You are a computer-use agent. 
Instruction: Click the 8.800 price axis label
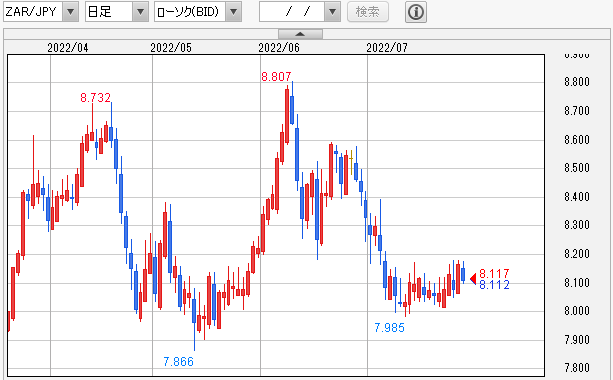pos(577,82)
